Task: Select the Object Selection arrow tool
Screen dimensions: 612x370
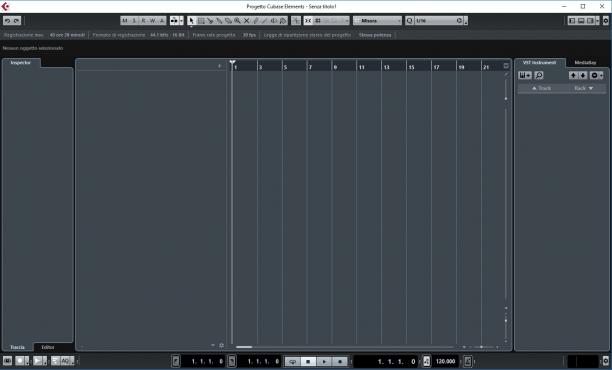Action: click(191, 21)
